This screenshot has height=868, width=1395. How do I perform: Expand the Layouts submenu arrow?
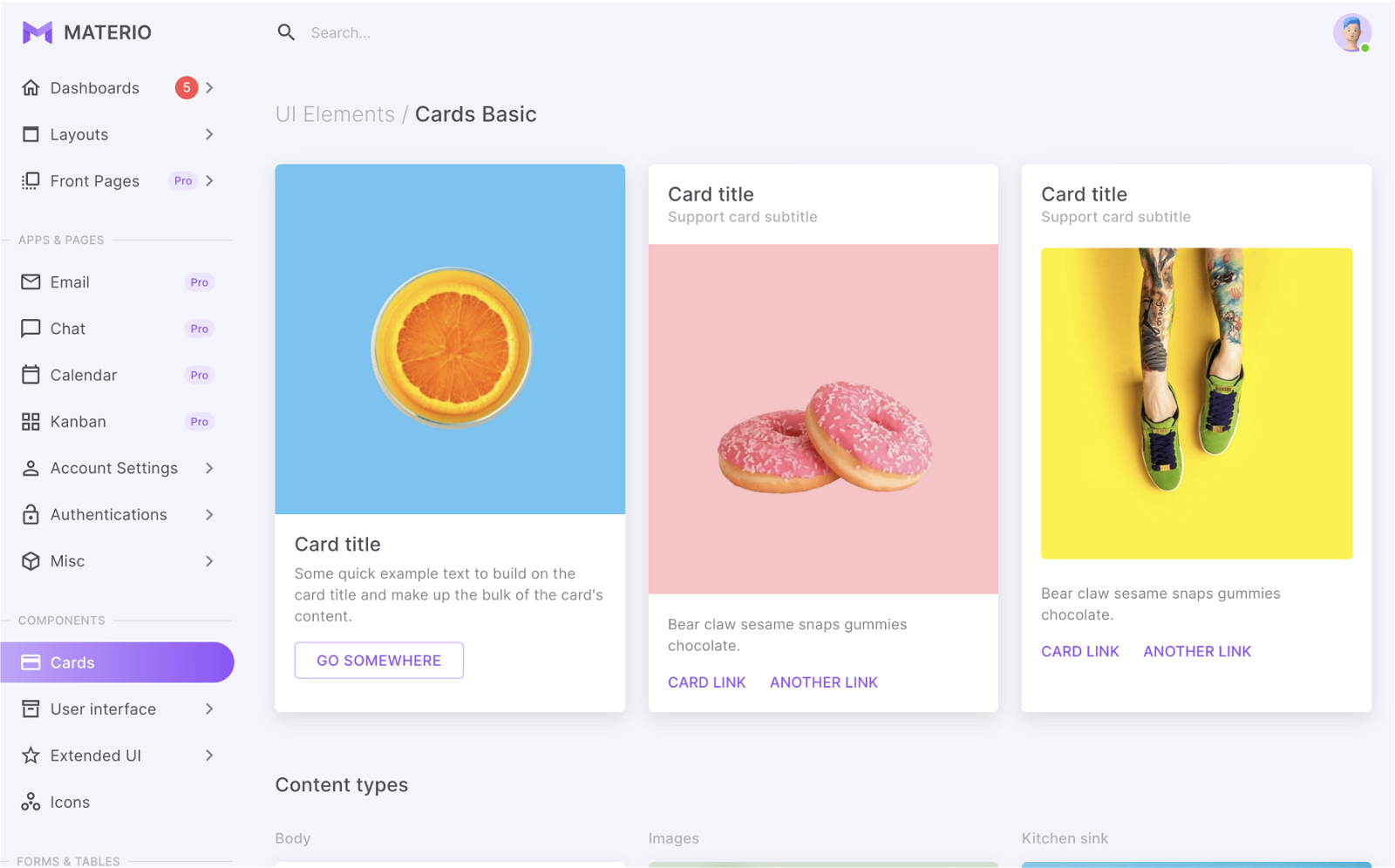pyautogui.click(x=209, y=134)
